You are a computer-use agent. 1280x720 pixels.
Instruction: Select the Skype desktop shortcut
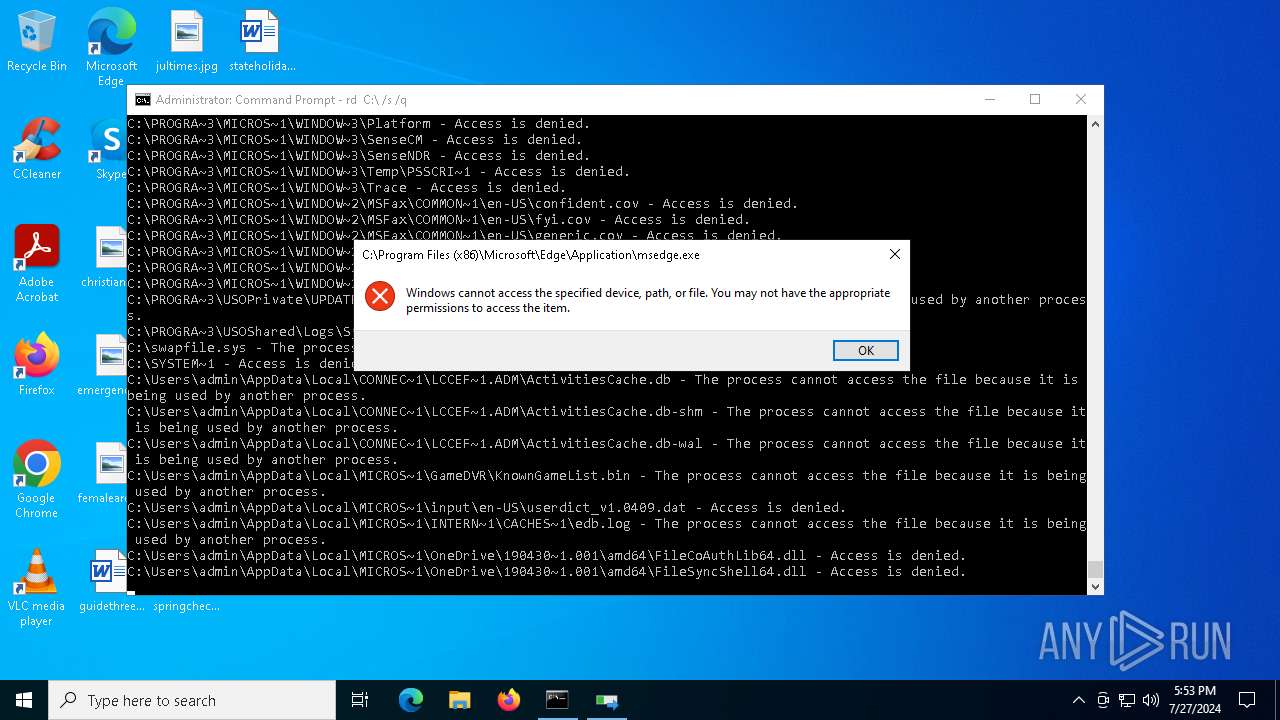[108, 150]
